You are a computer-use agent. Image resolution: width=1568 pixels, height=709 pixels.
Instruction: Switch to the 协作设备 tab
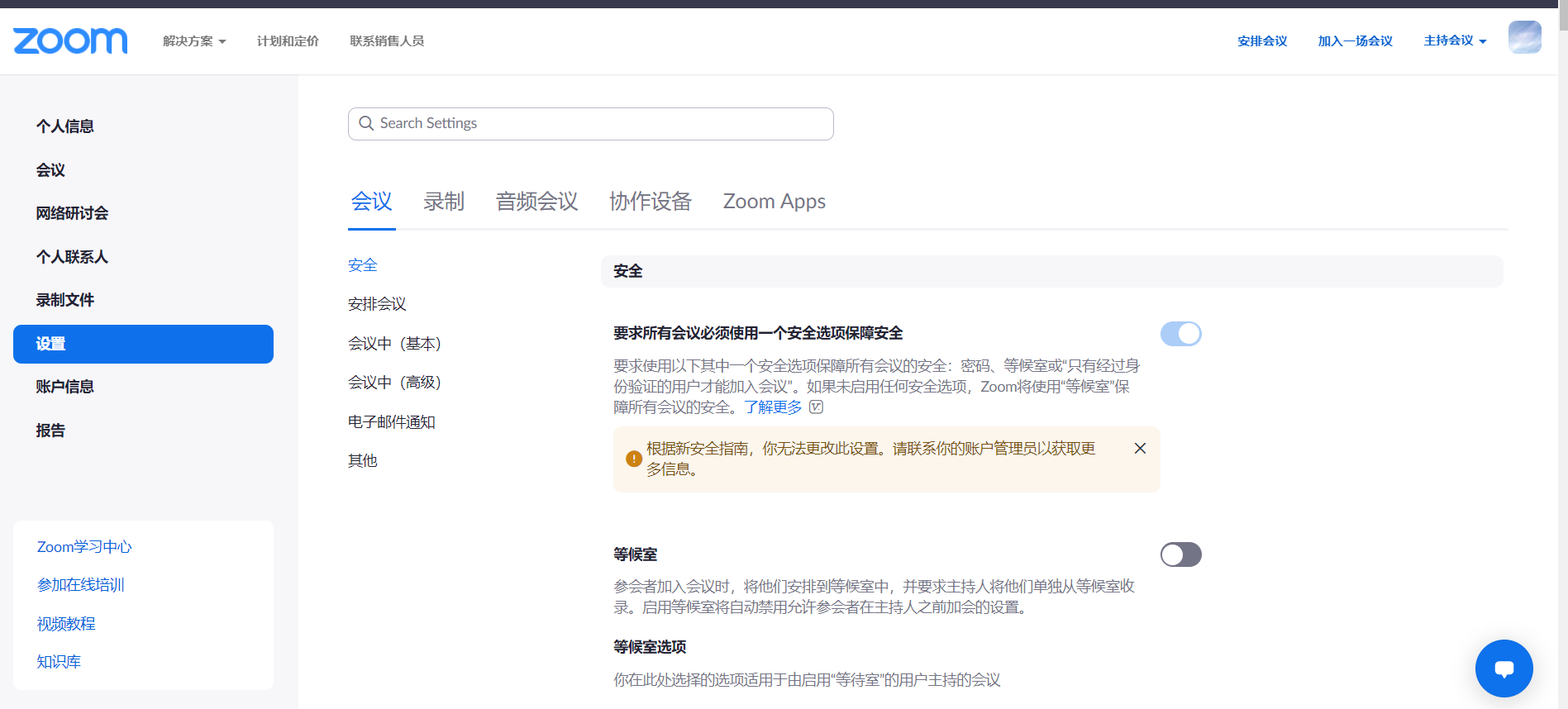tap(651, 202)
